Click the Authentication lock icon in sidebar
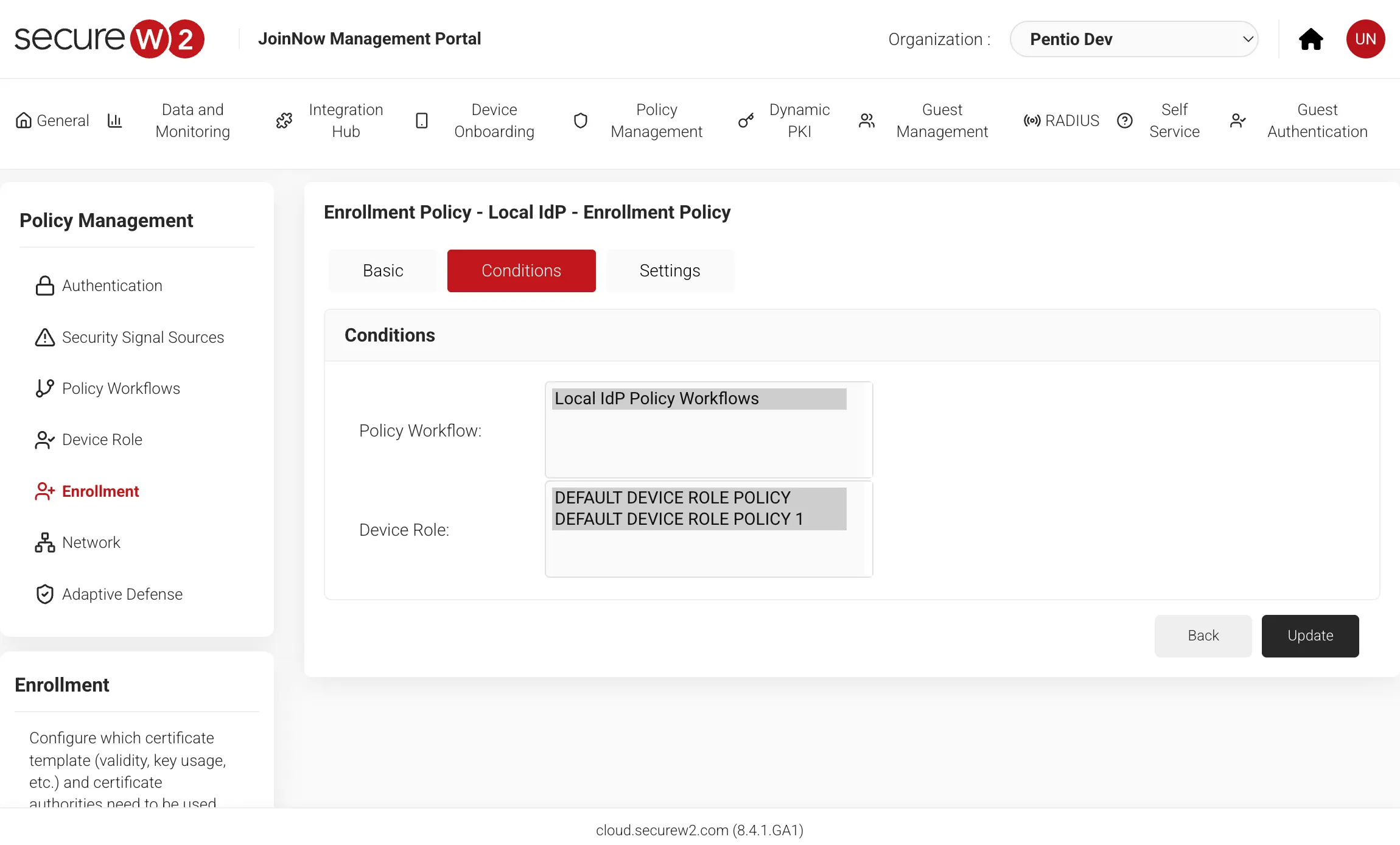The width and height of the screenshot is (1400, 845). click(x=45, y=286)
